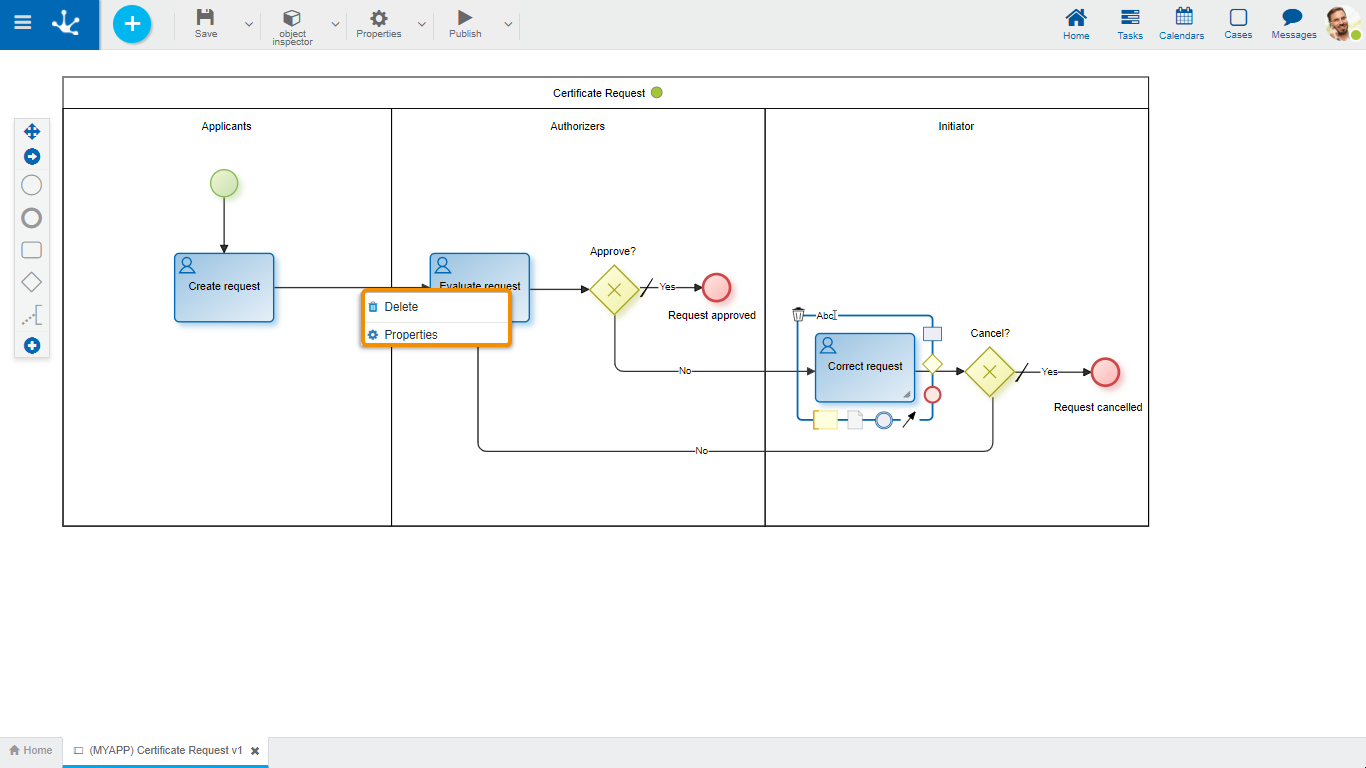Screen dimensions: 1366x768
Task: Close the Certificate Request v1 tab
Action: 255,750
